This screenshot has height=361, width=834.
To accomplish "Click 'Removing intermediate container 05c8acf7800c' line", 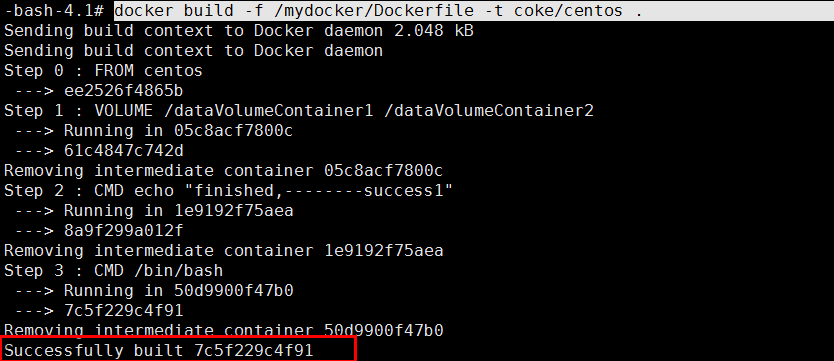I will (224, 171).
